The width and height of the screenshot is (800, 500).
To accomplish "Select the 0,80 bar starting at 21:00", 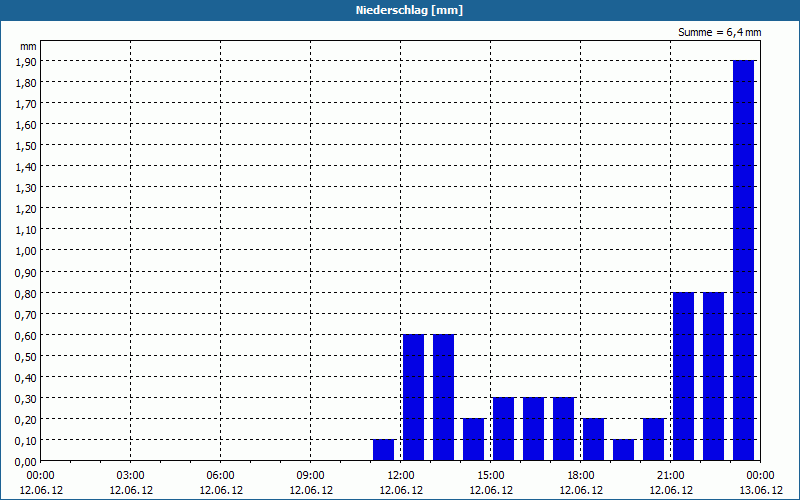I will [684, 377].
